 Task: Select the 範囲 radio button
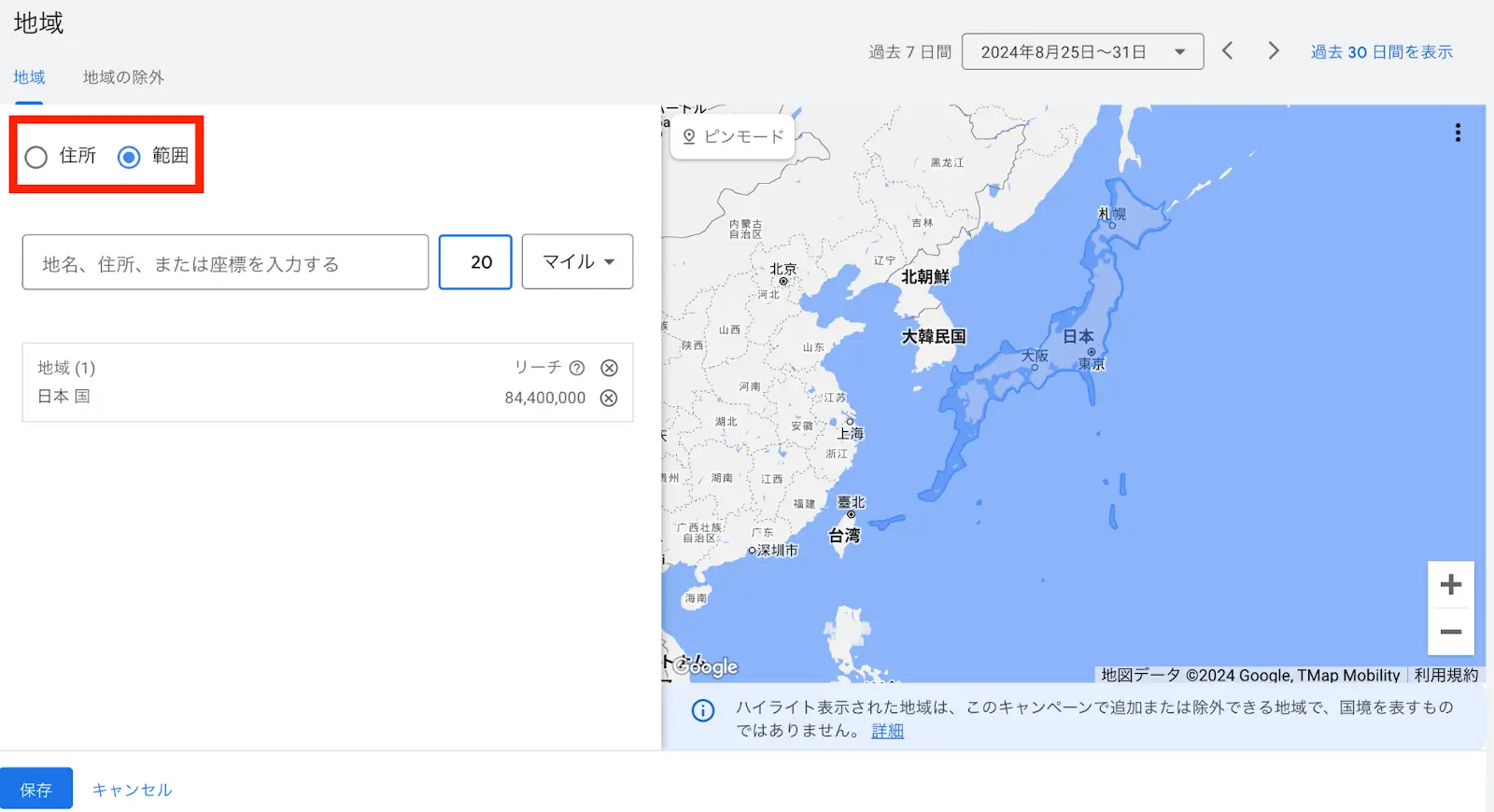(x=129, y=157)
